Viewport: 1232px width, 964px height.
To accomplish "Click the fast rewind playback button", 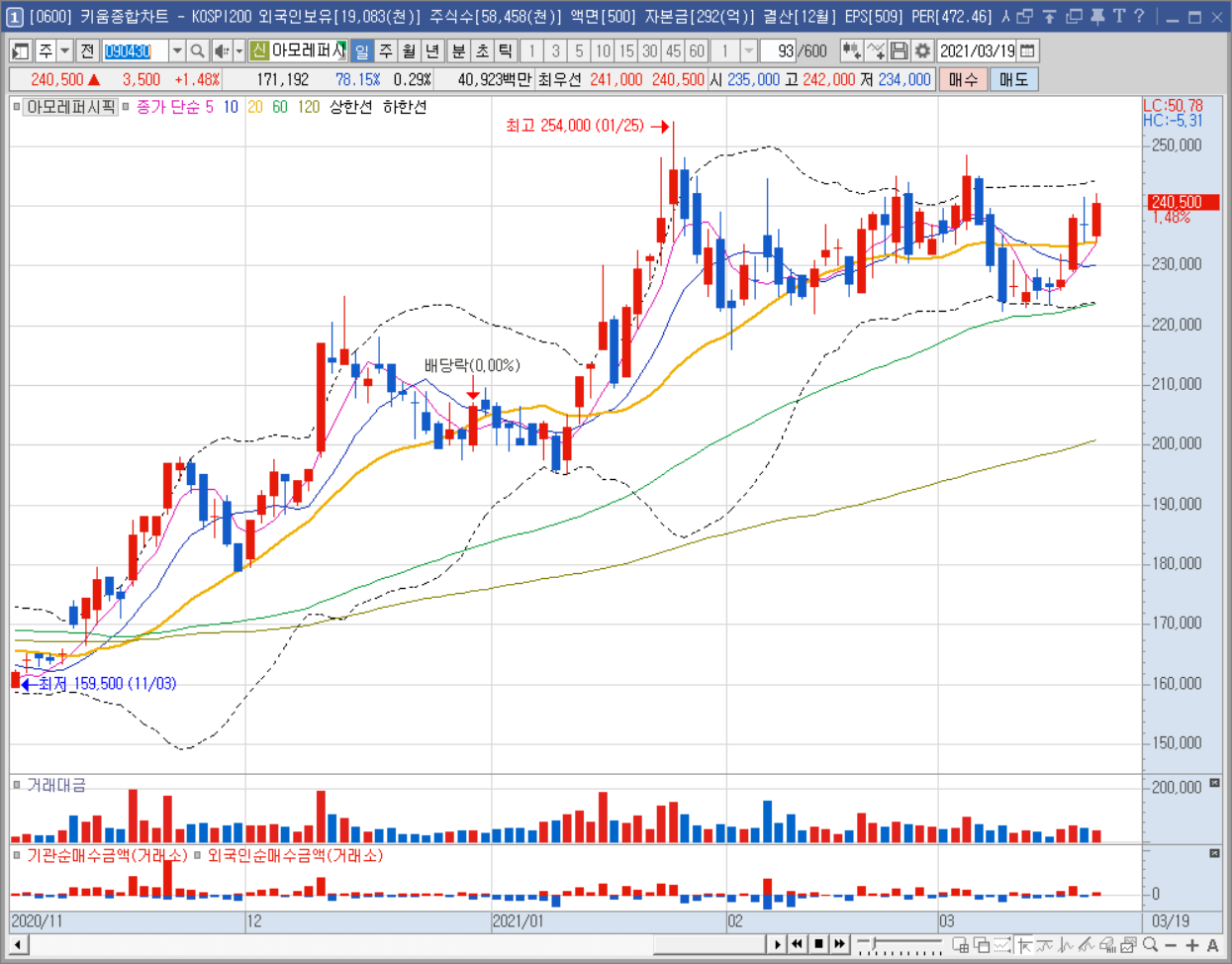I will tap(798, 944).
